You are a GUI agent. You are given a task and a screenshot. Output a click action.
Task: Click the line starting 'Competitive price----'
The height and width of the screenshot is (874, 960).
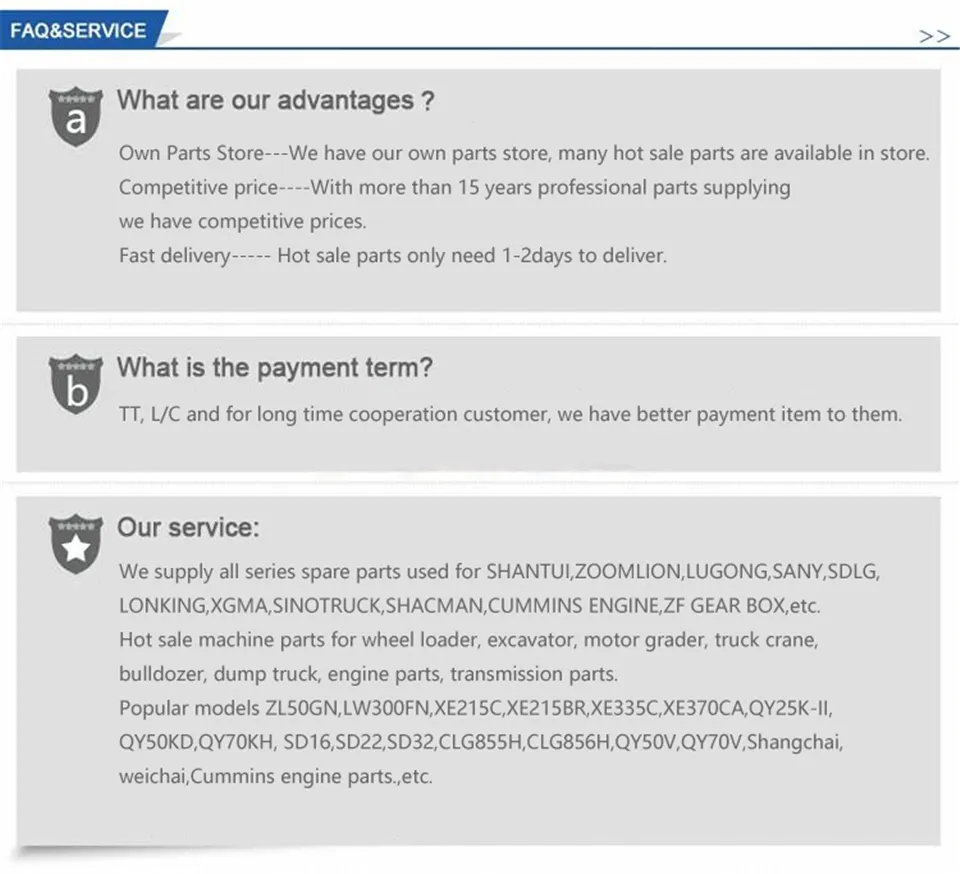455,187
